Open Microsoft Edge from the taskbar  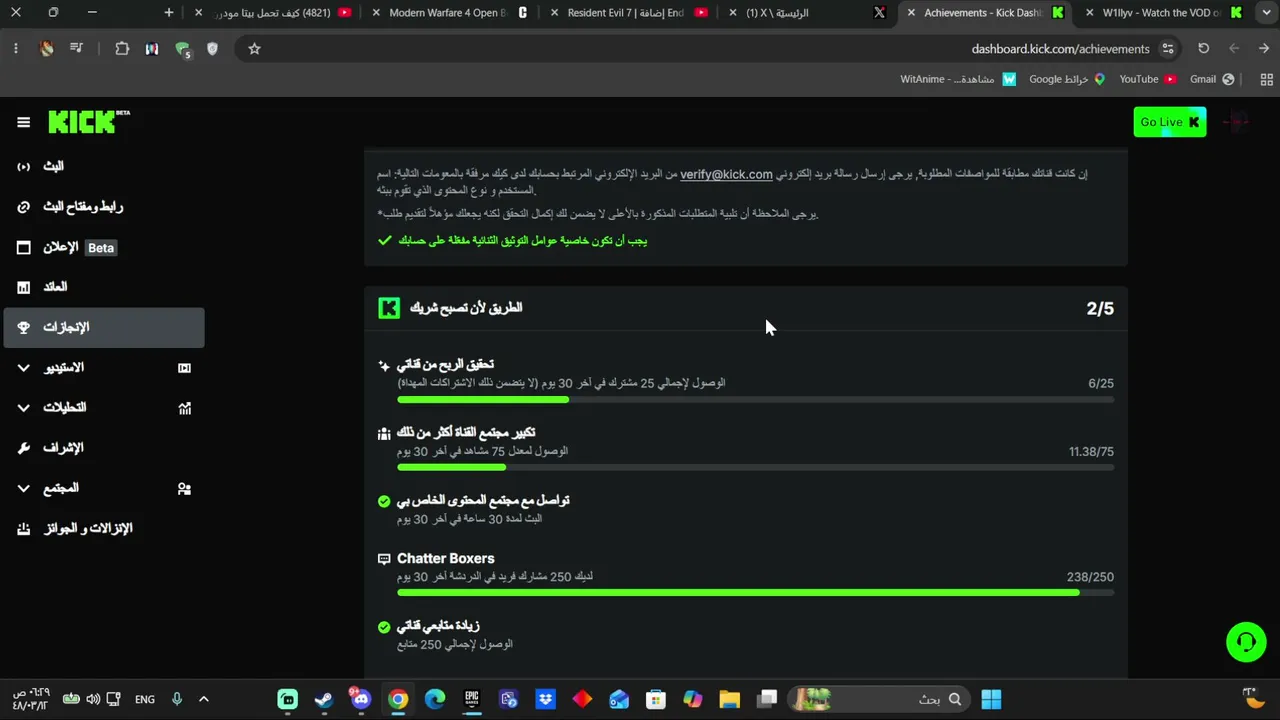point(435,699)
